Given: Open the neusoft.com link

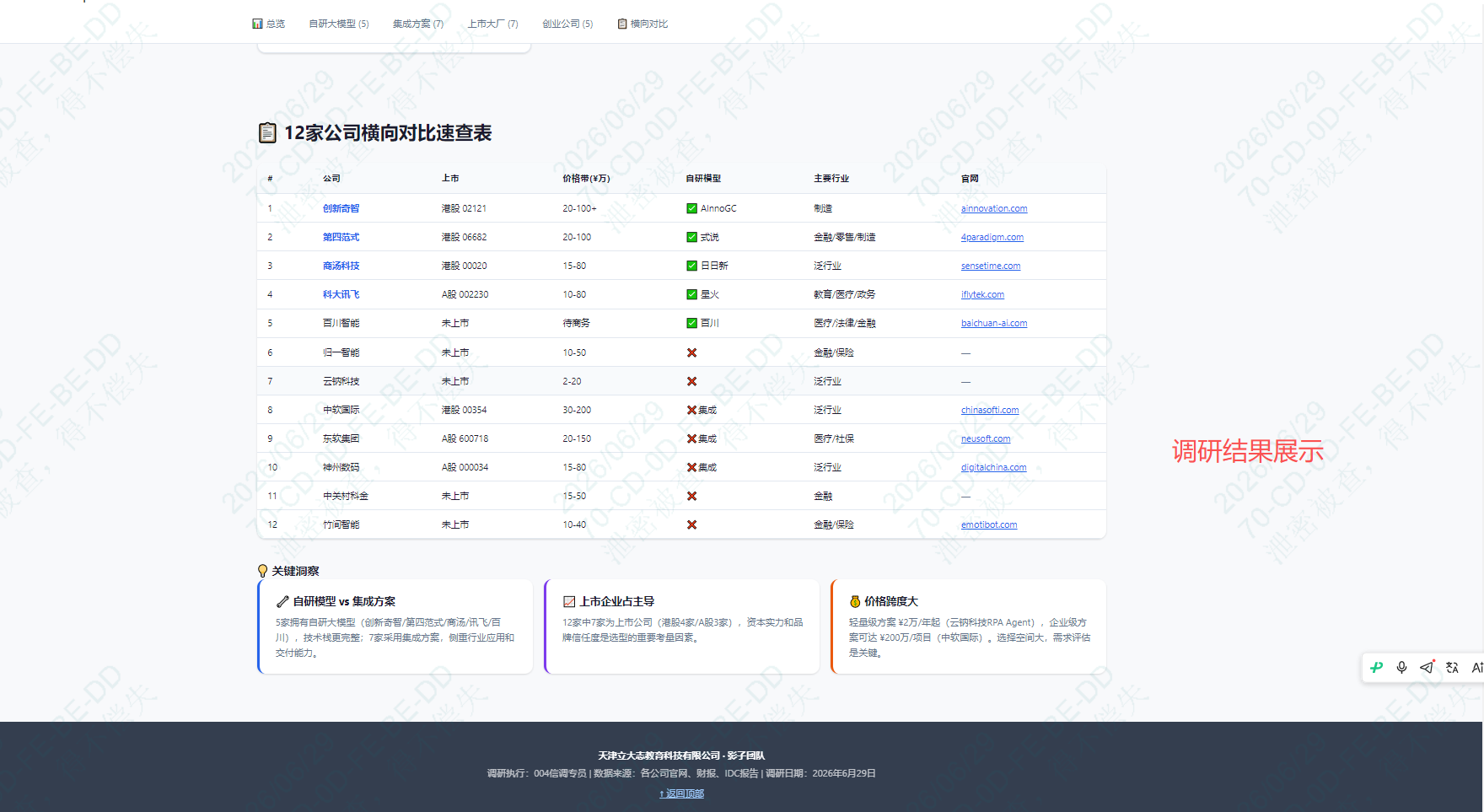Looking at the screenshot, I should click(986, 438).
